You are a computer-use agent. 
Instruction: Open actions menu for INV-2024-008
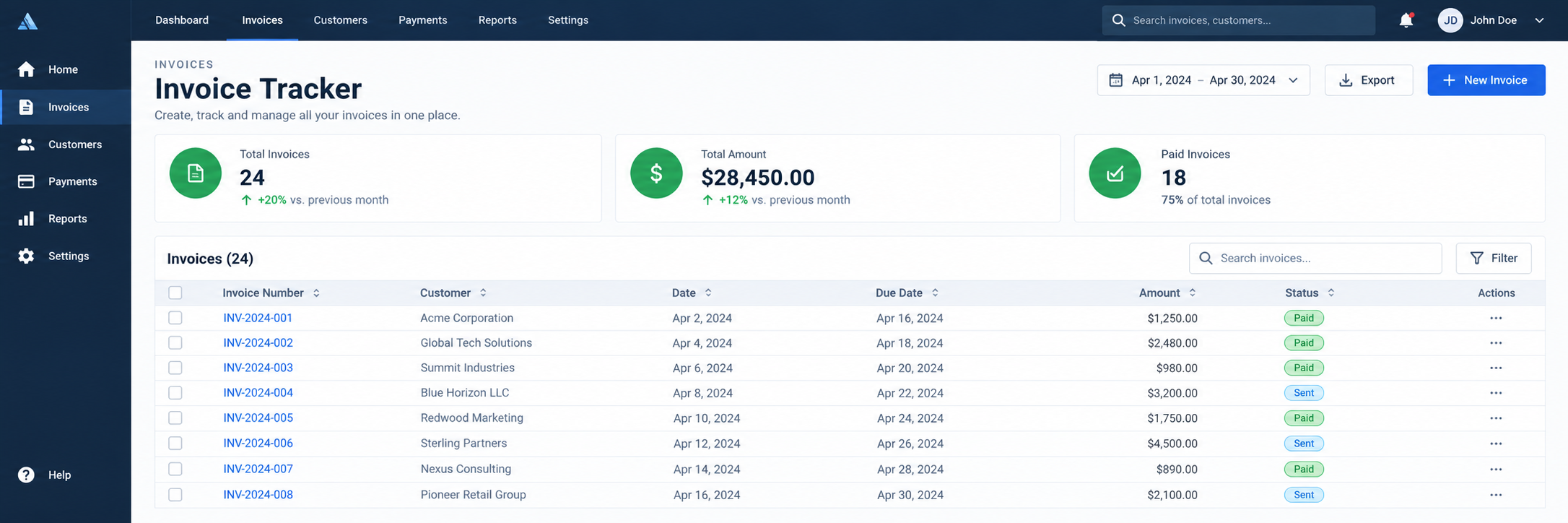[x=1496, y=495]
